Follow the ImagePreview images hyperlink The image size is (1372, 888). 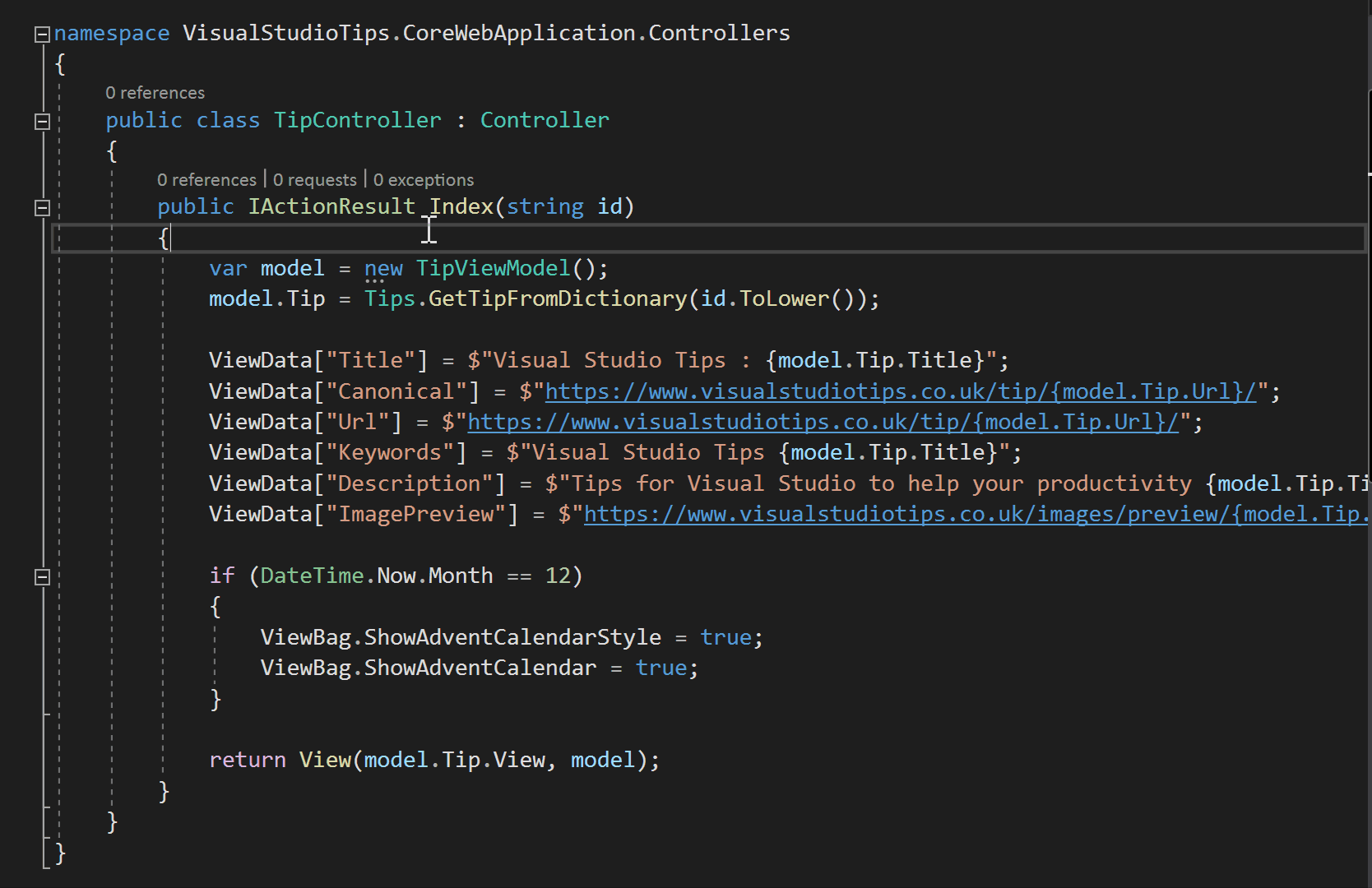pos(971,514)
